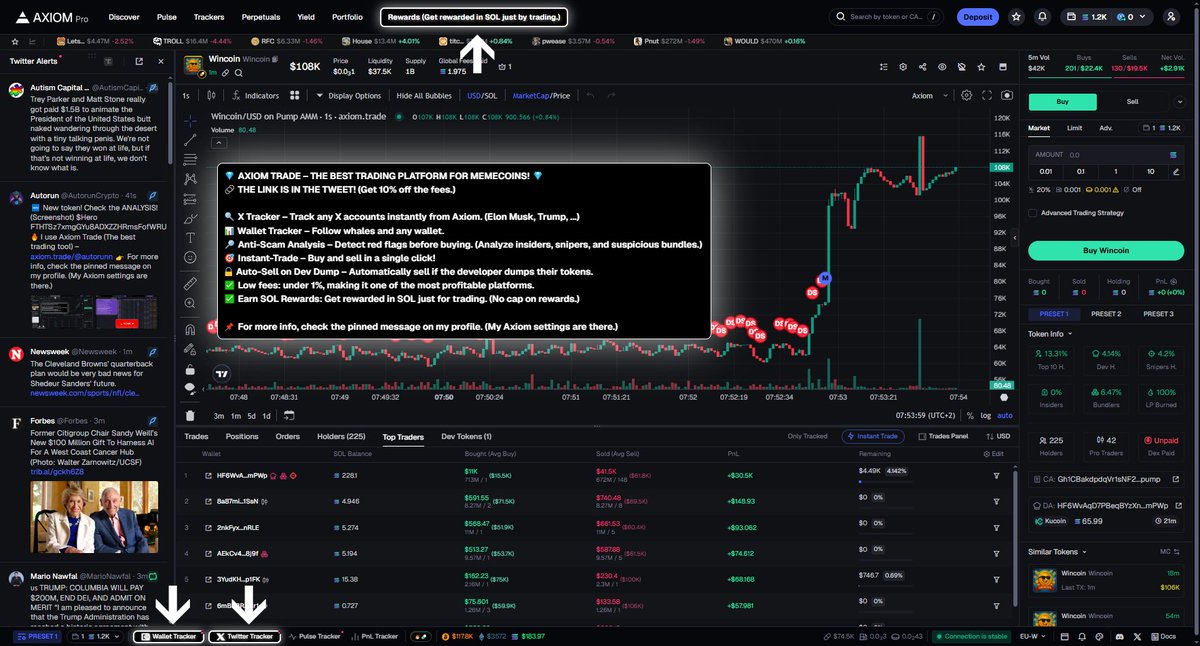
Task: Switch chart currency USD/SOL toggle
Action: tap(483, 95)
